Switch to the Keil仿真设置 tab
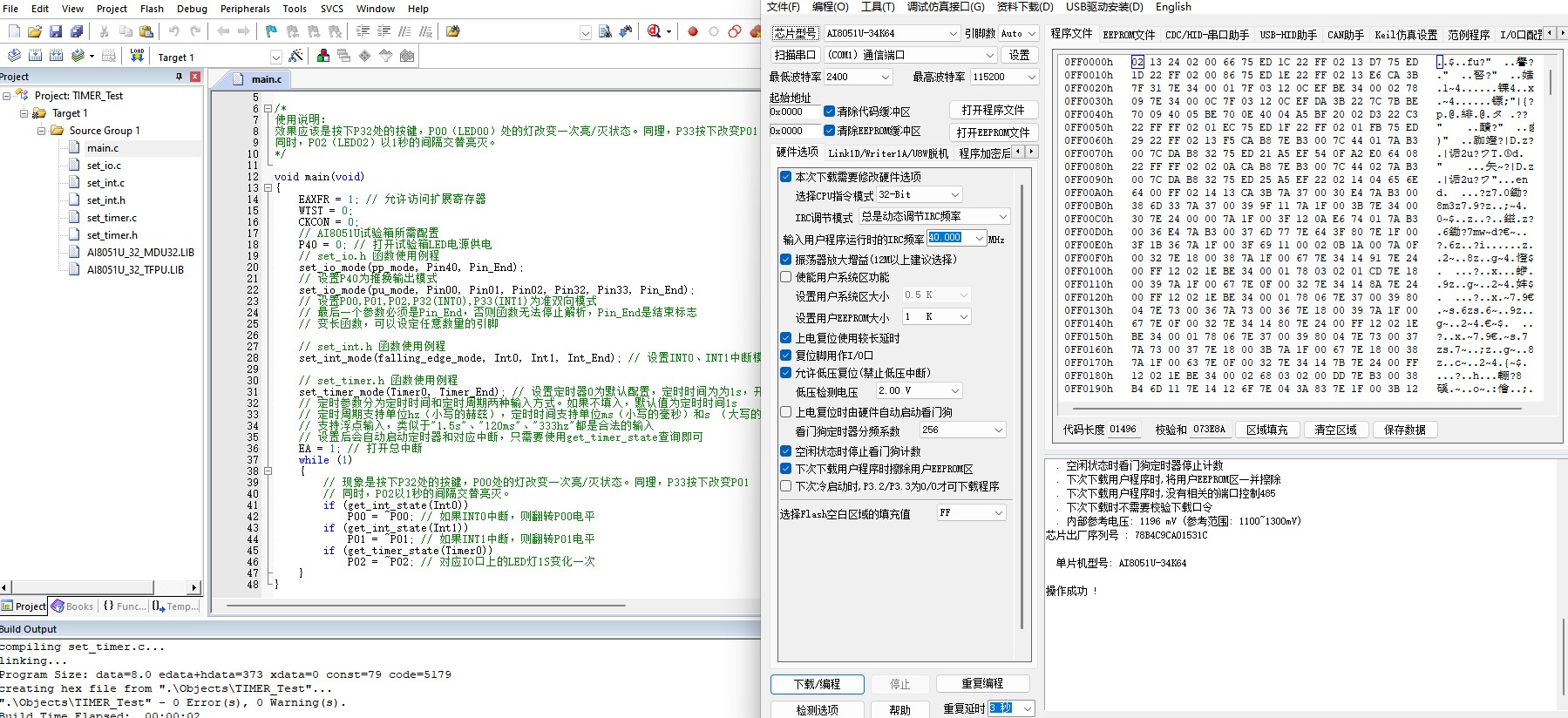Screen dimensions: 1568x718 coord(1406,35)
